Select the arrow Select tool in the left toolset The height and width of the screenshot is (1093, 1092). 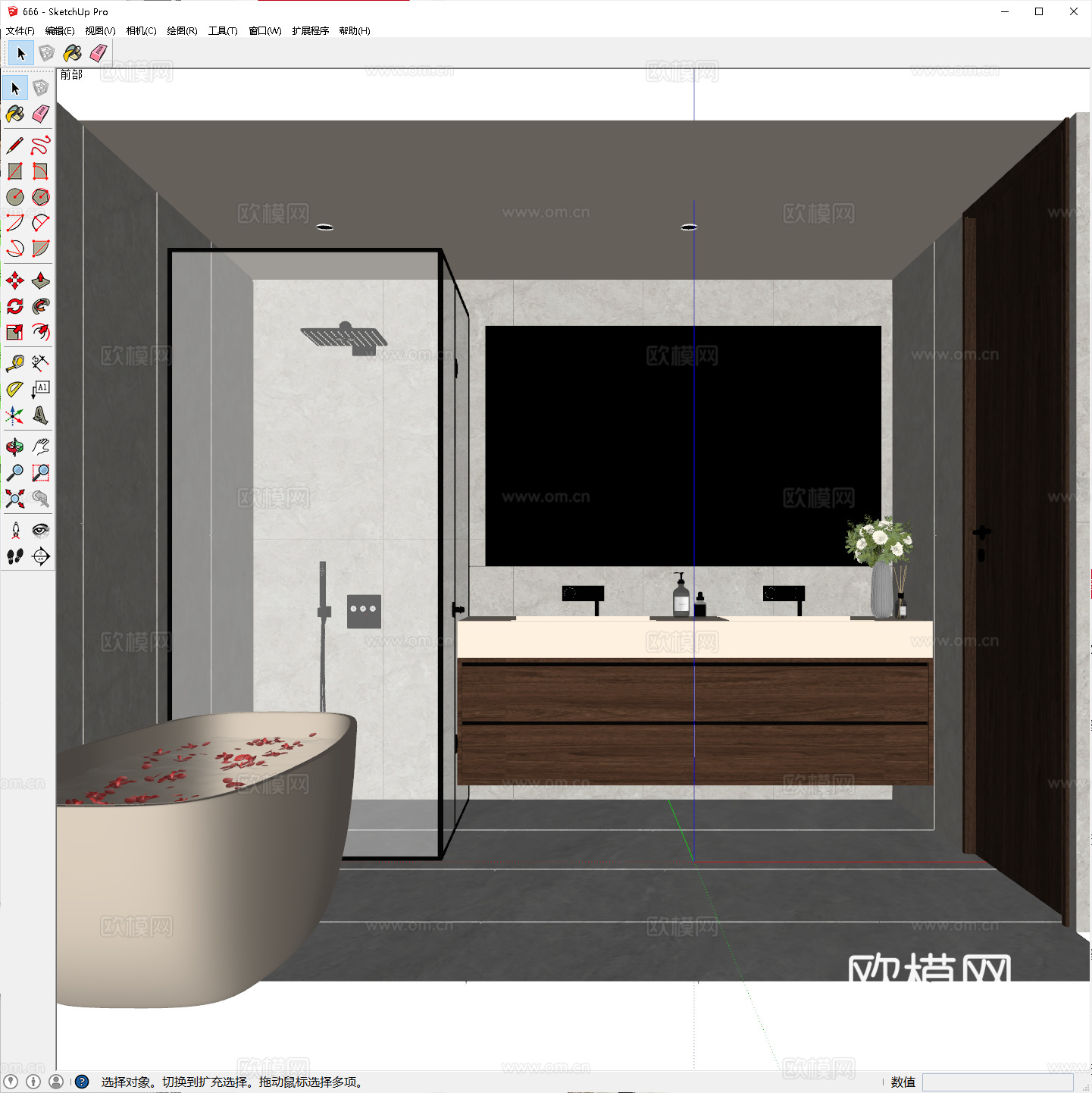click(15, 88)
